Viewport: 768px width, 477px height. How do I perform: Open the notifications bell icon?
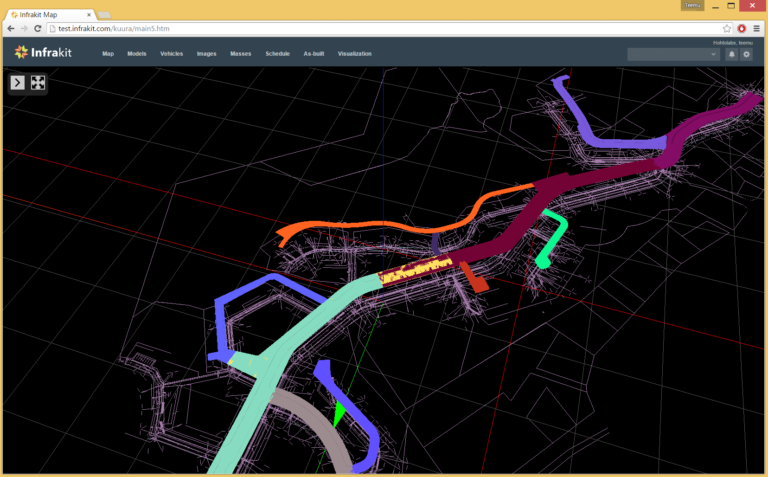(731, 54)
